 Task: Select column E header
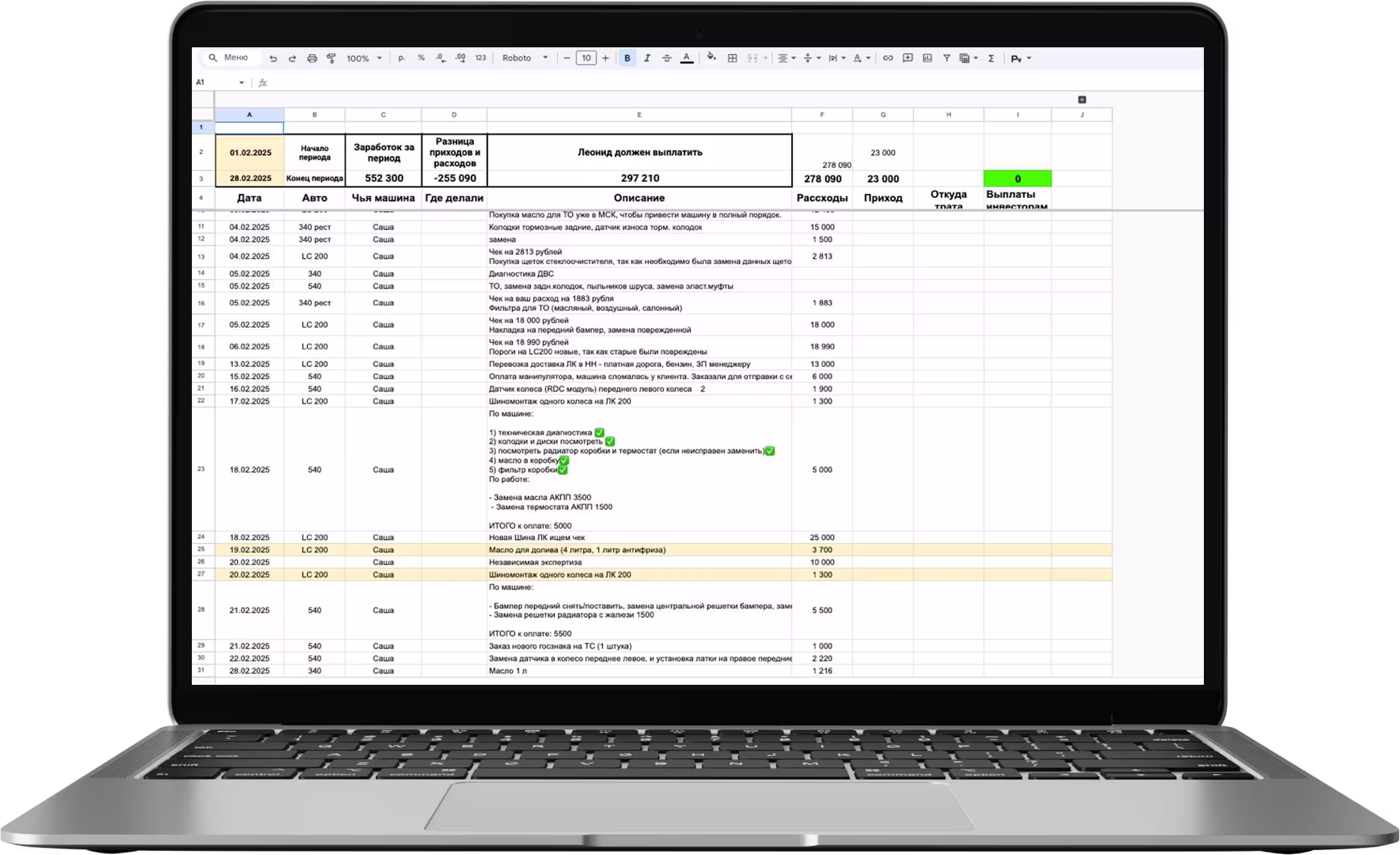[639, 115]
